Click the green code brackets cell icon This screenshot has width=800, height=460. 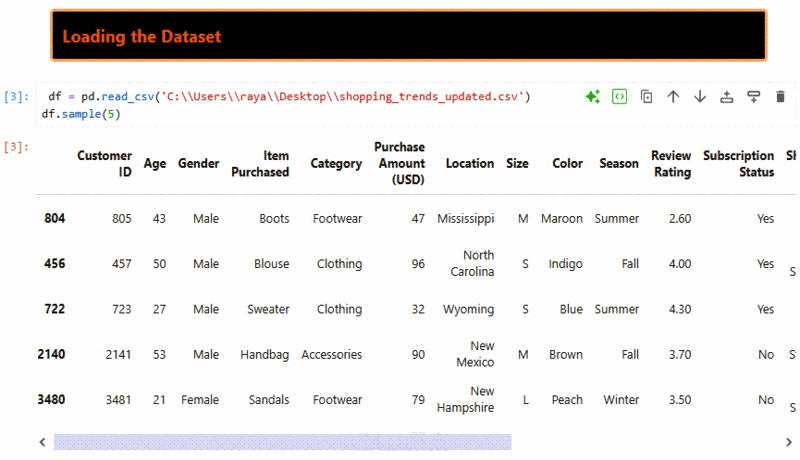coord(620,97)
